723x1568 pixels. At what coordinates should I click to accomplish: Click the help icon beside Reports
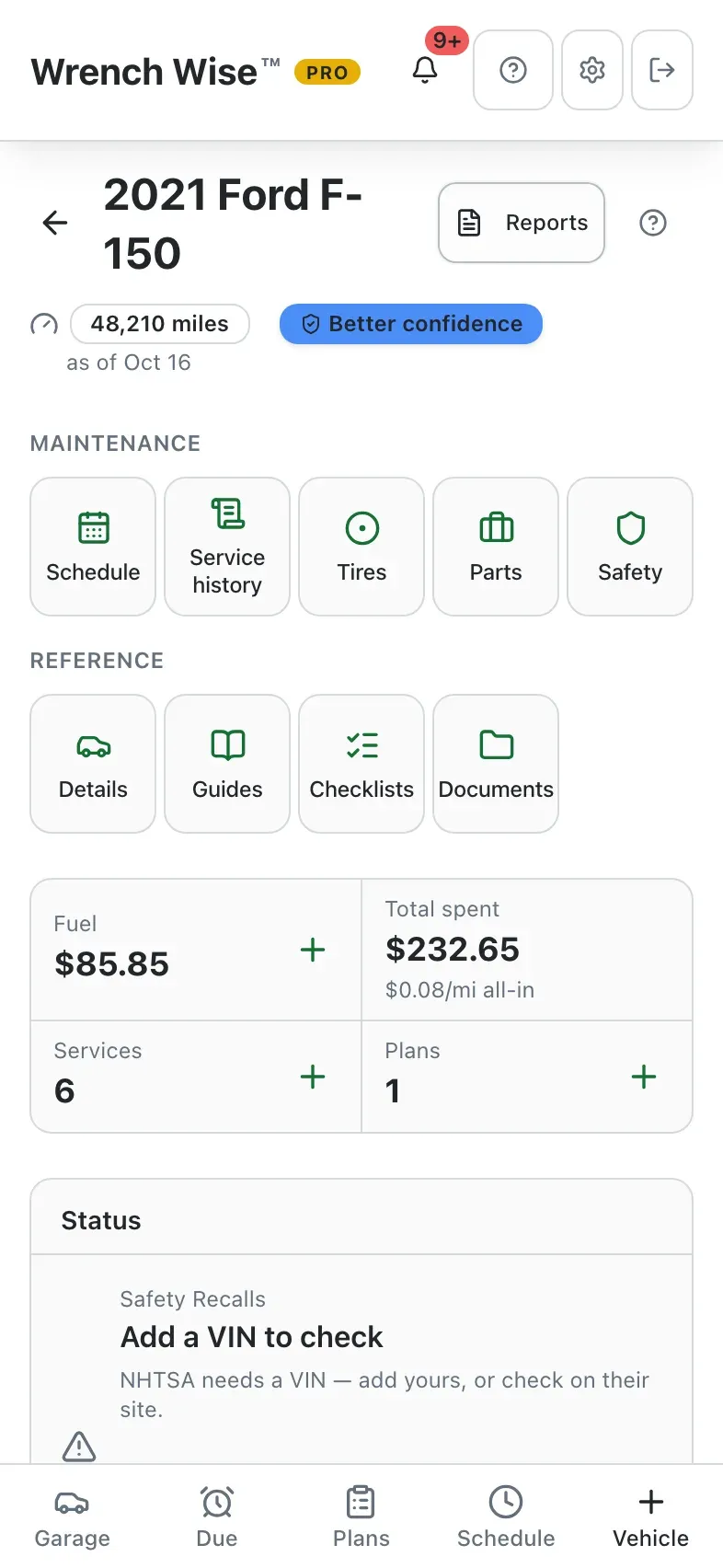(x=653, y=223)
